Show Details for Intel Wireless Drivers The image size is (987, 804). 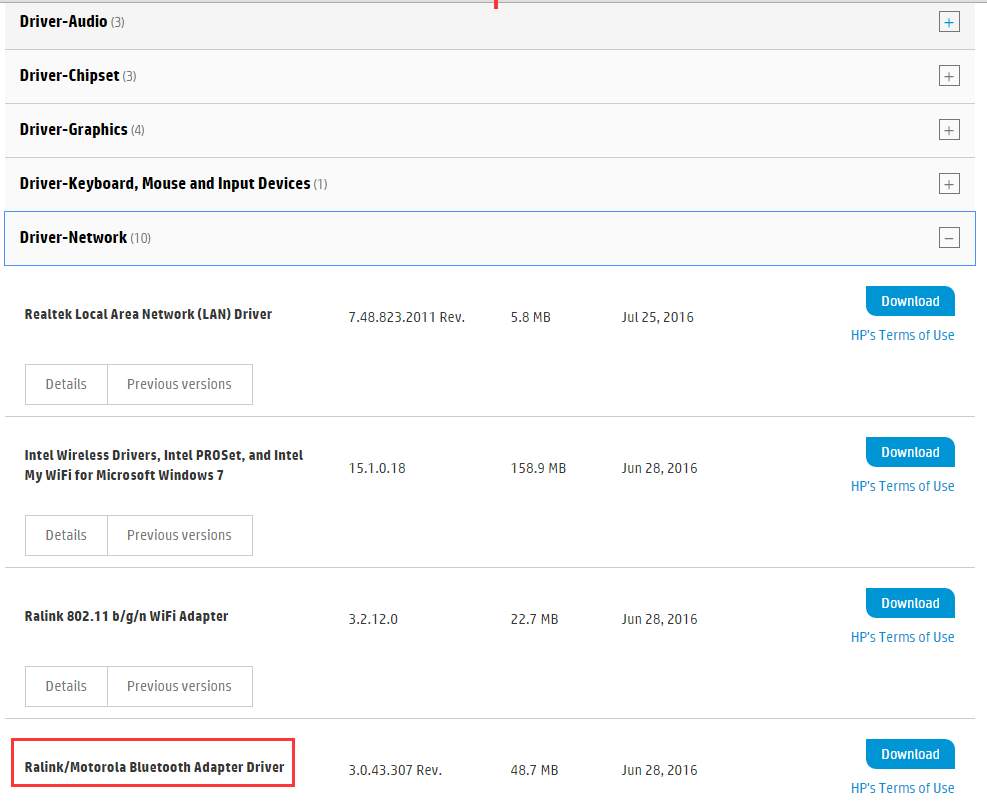click(x=66, y=535)
